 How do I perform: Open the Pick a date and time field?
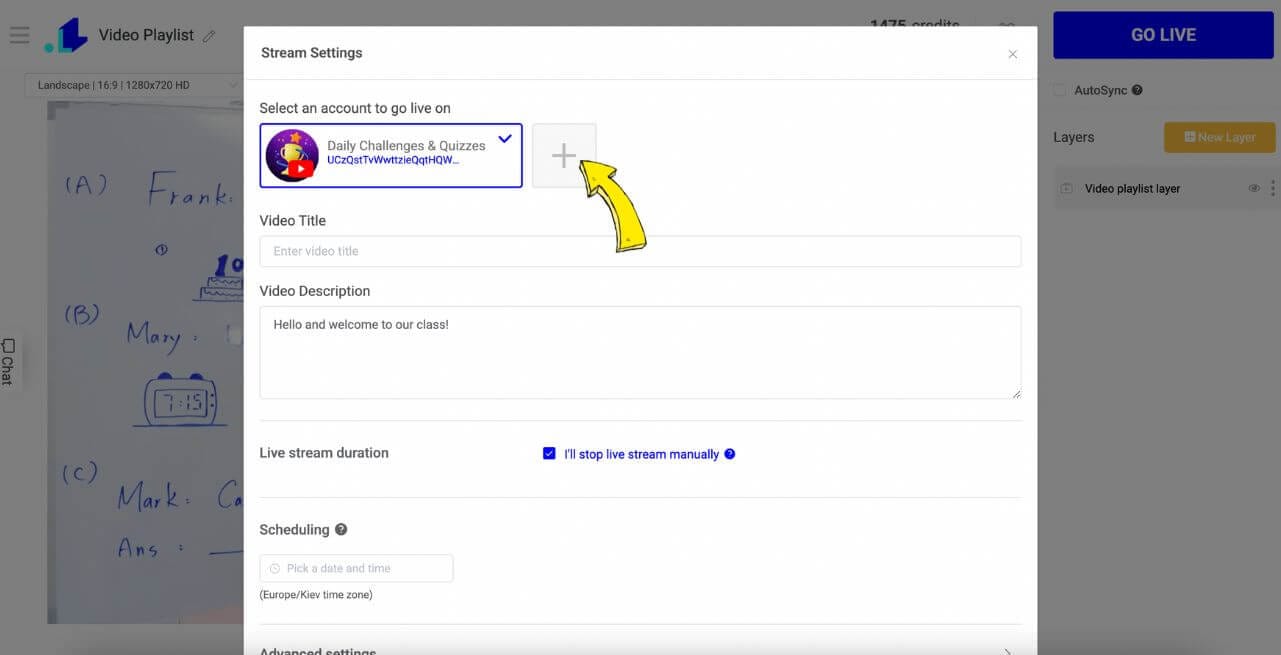pos(356,568)
